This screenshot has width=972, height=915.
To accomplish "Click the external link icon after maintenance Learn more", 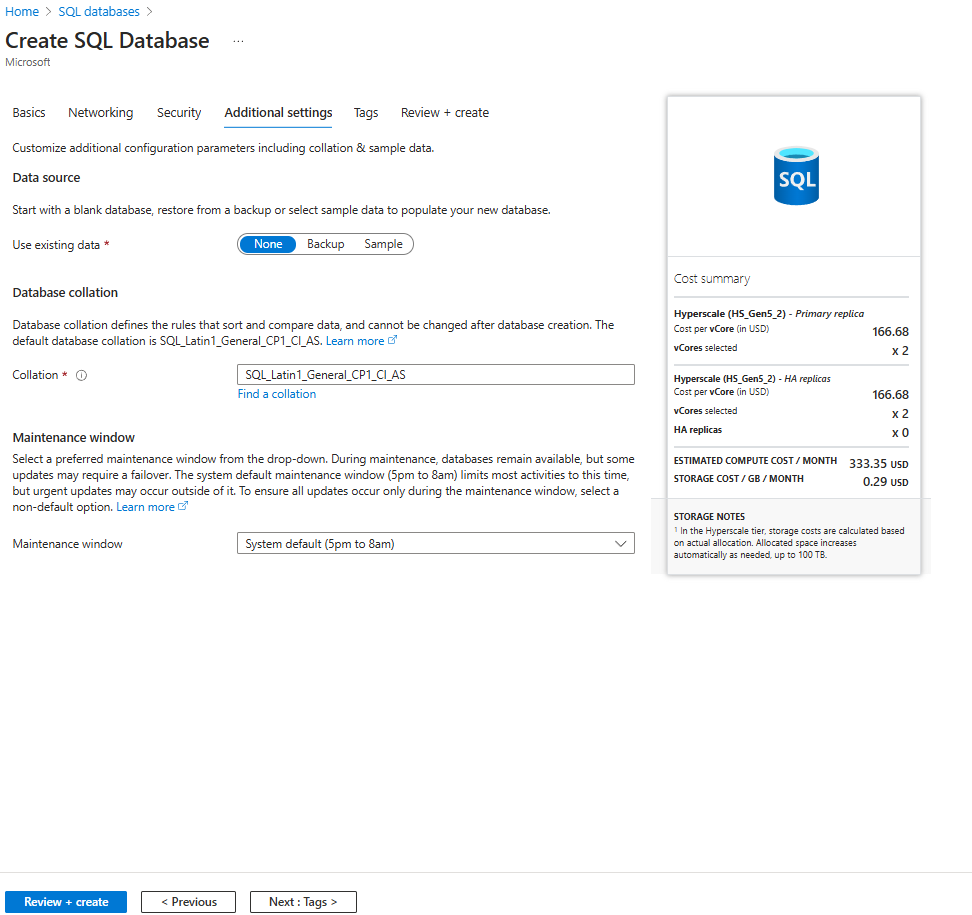I will click(x=183, y=506).
